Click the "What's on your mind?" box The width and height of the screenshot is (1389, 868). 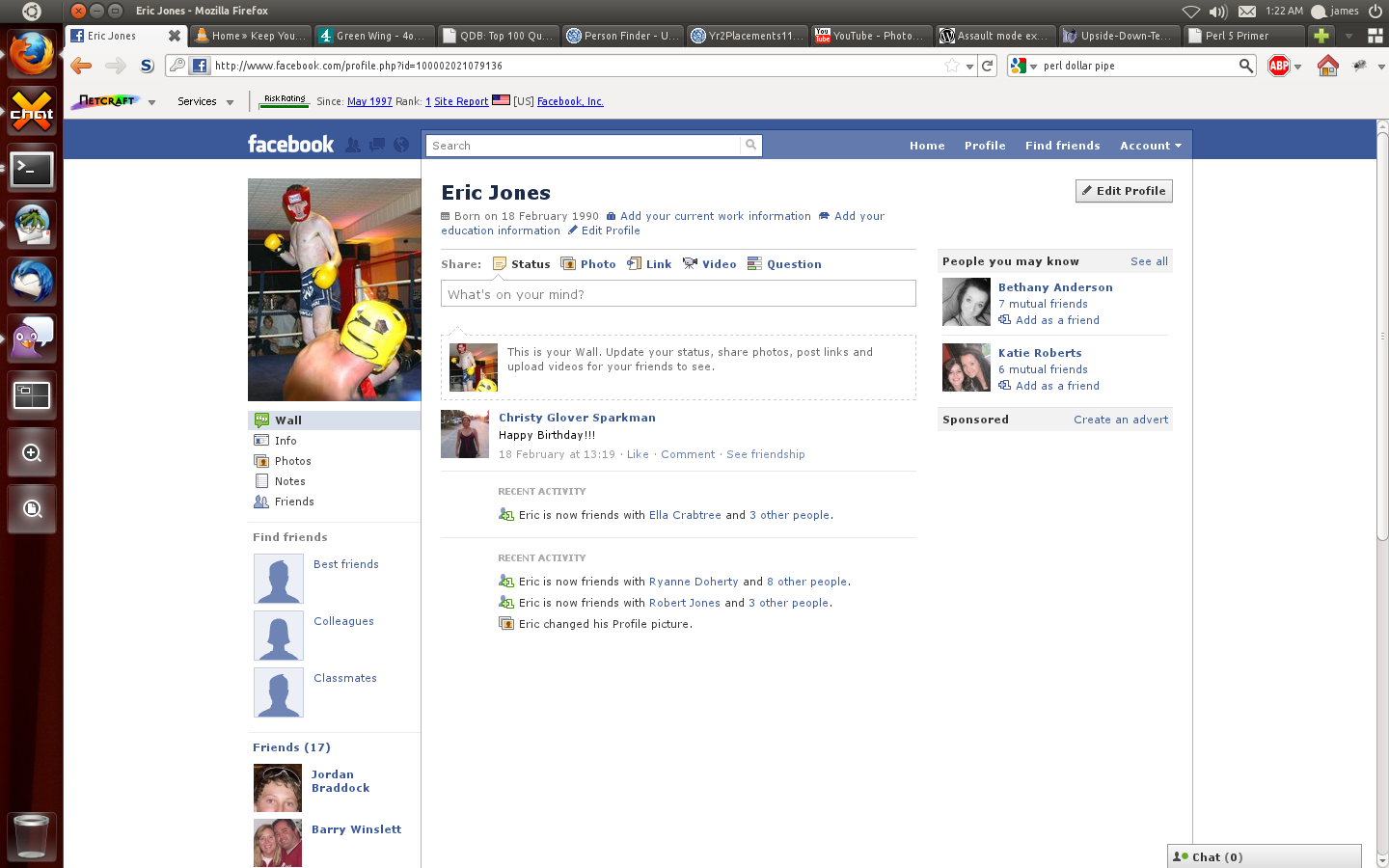[677, 294]
